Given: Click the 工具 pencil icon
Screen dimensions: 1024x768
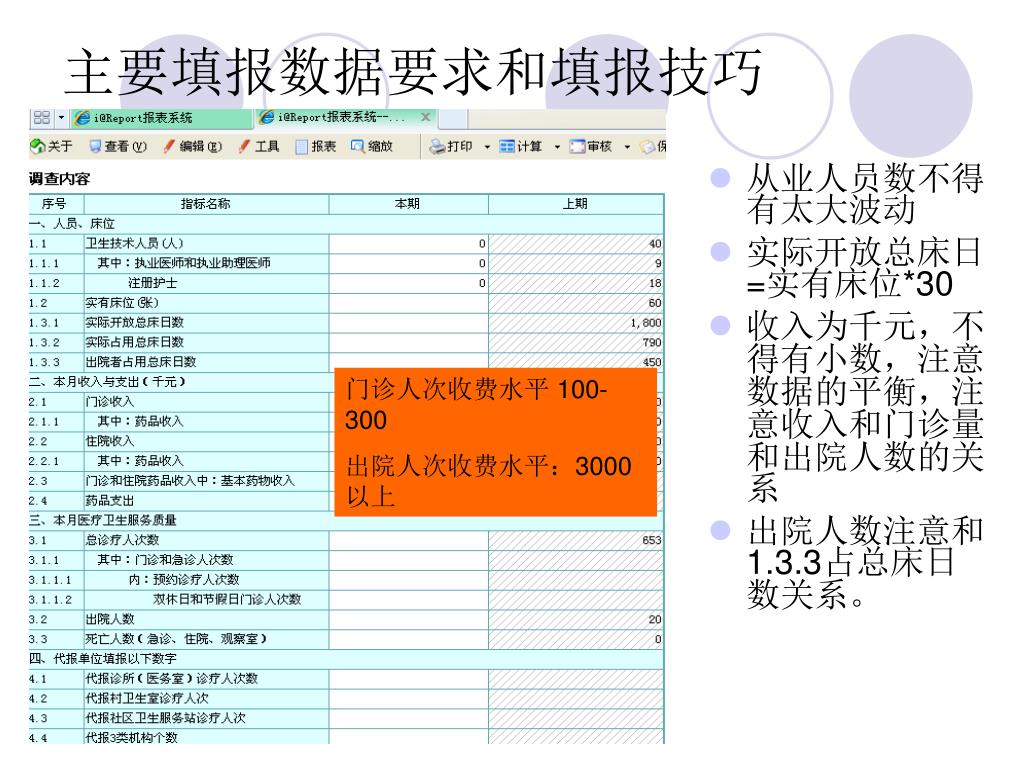Looking at the screenshot, I should tap(244, 146).
